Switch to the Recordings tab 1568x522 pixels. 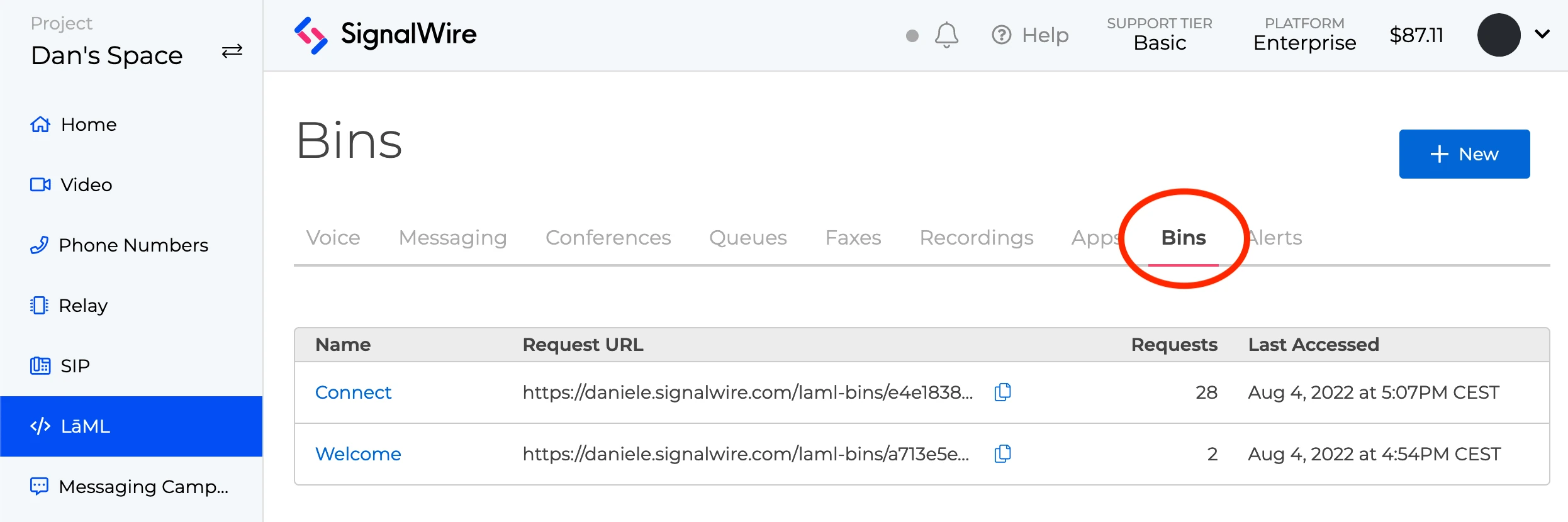tap(976, 238)
